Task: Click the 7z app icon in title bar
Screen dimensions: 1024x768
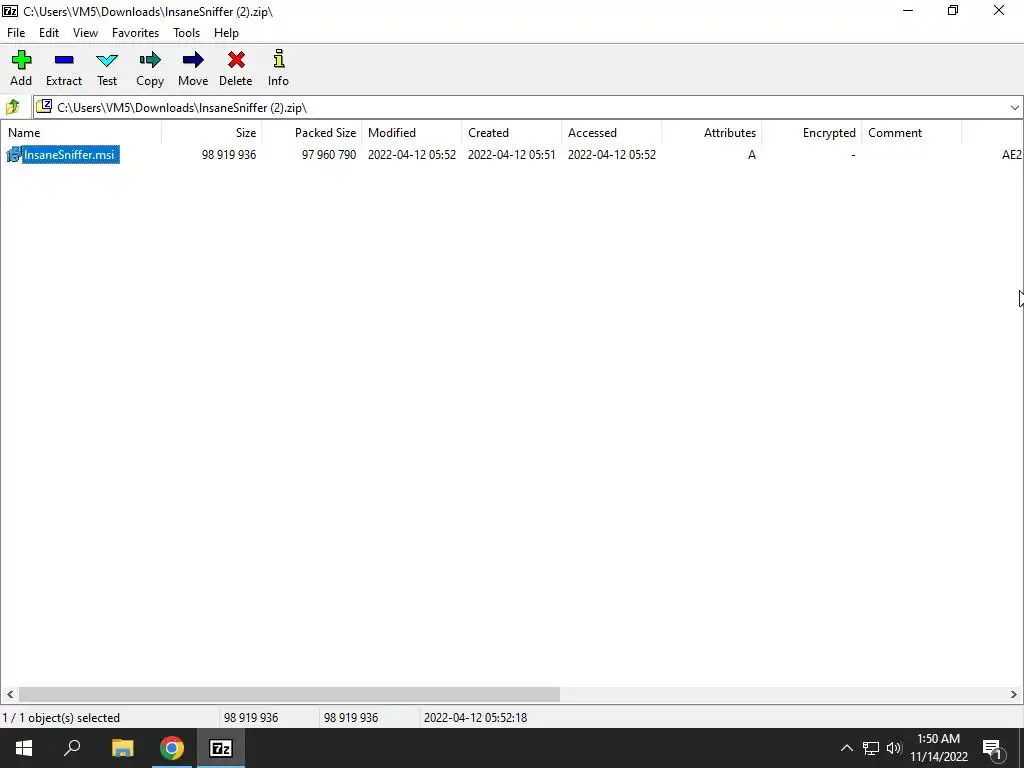Action: click(x=10, y=11)
